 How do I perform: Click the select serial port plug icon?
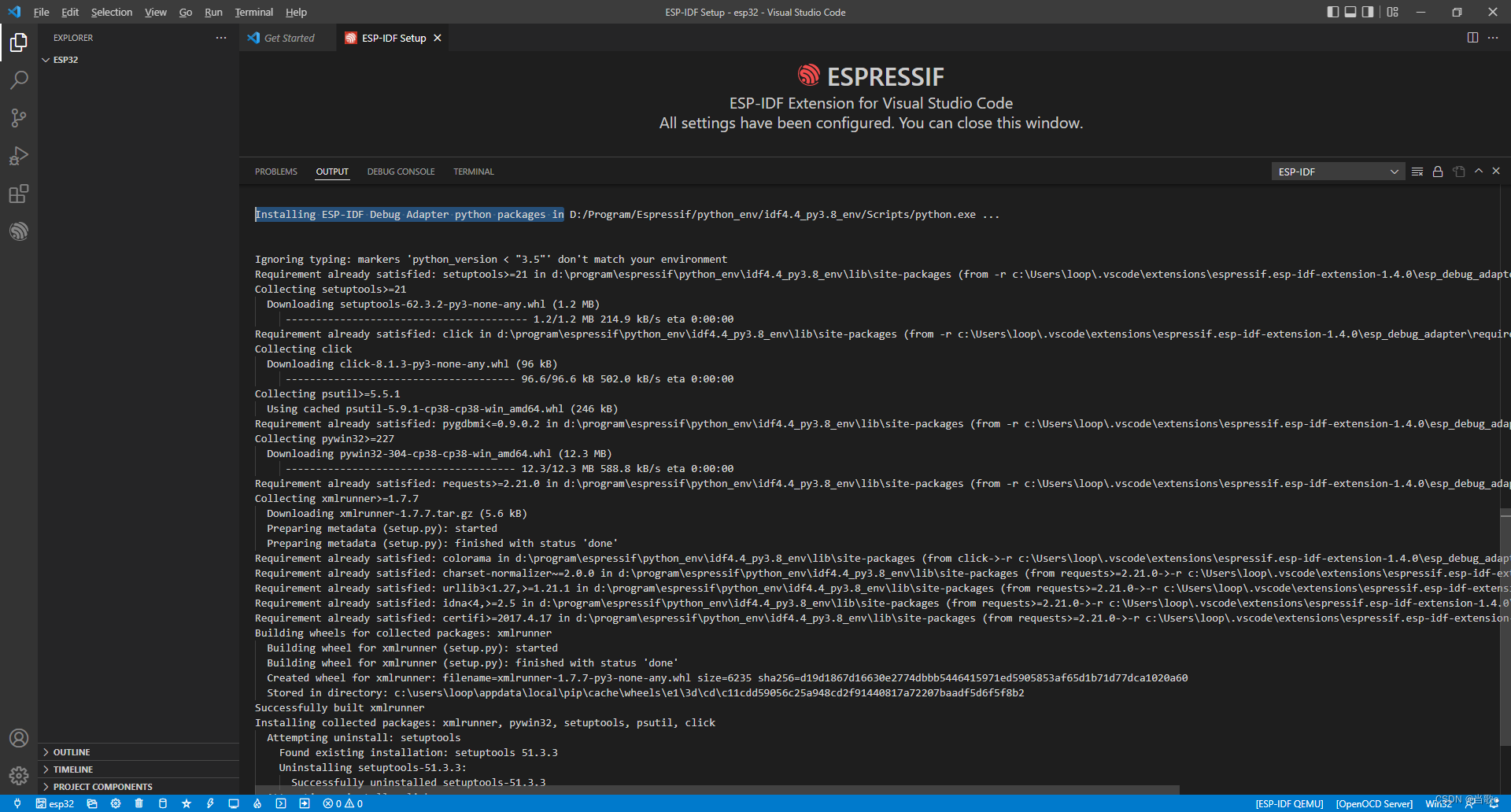coord(17,803)
